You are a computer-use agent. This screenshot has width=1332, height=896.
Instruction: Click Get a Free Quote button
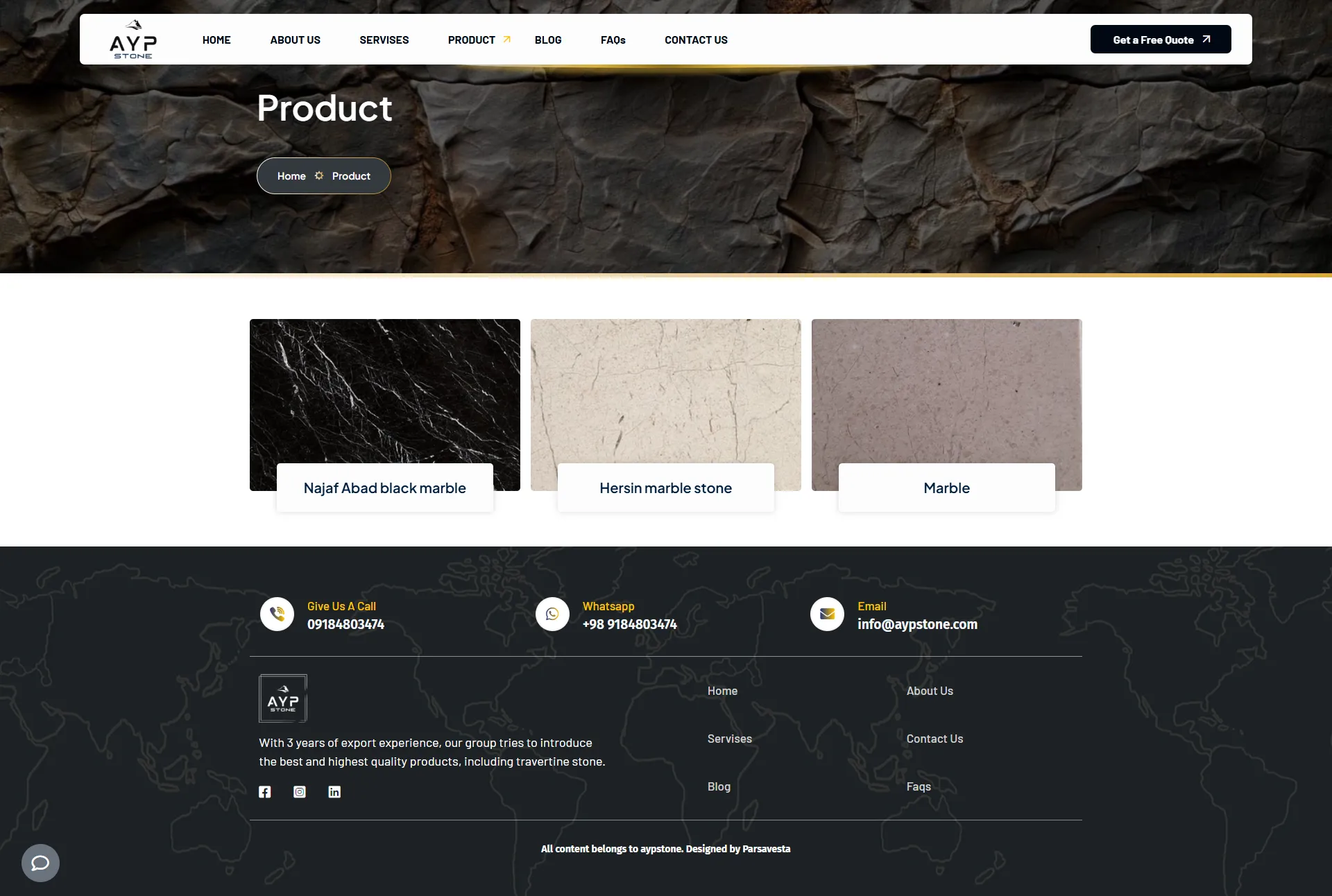pos(1161,40)
